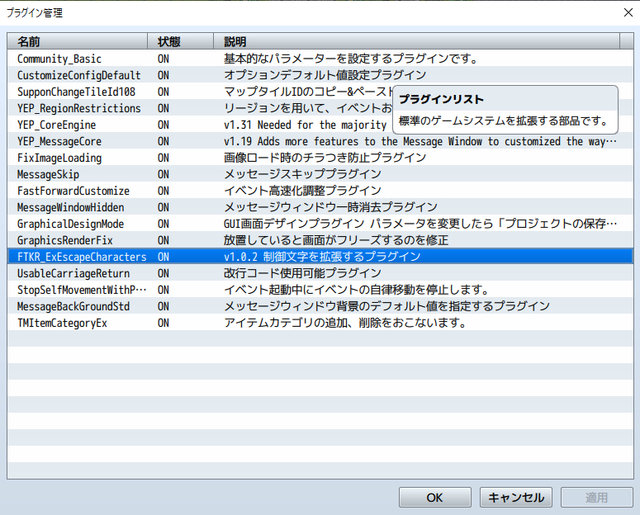Click description 放置していると画面がフリーズするのを修正

click(x=336, y=240)
